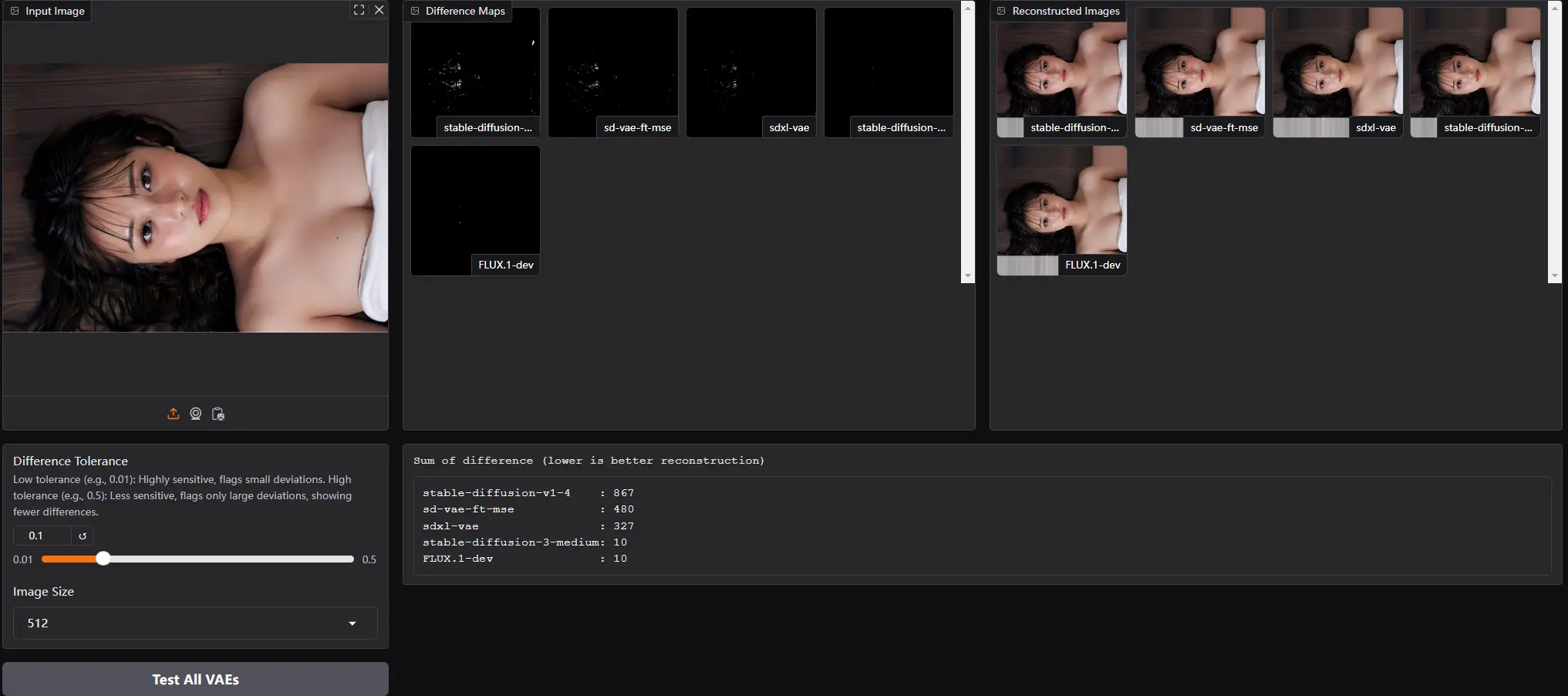The height and width of the screenshot is (696, 1568).
Task: Open the sdxl-vae reconstructed image thumbnail
Action: [x=1337, y=72]
